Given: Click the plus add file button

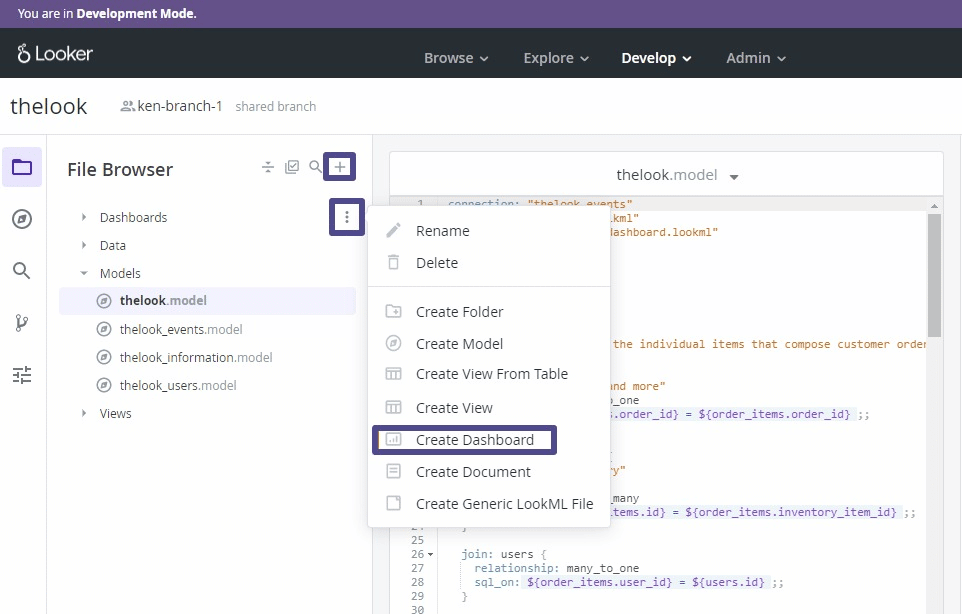Looking at the screenshot, I should pos(340,166).
